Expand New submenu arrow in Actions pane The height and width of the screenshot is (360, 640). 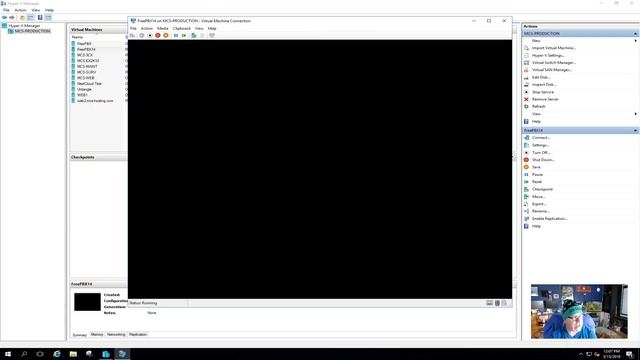(x=636, y=41)
